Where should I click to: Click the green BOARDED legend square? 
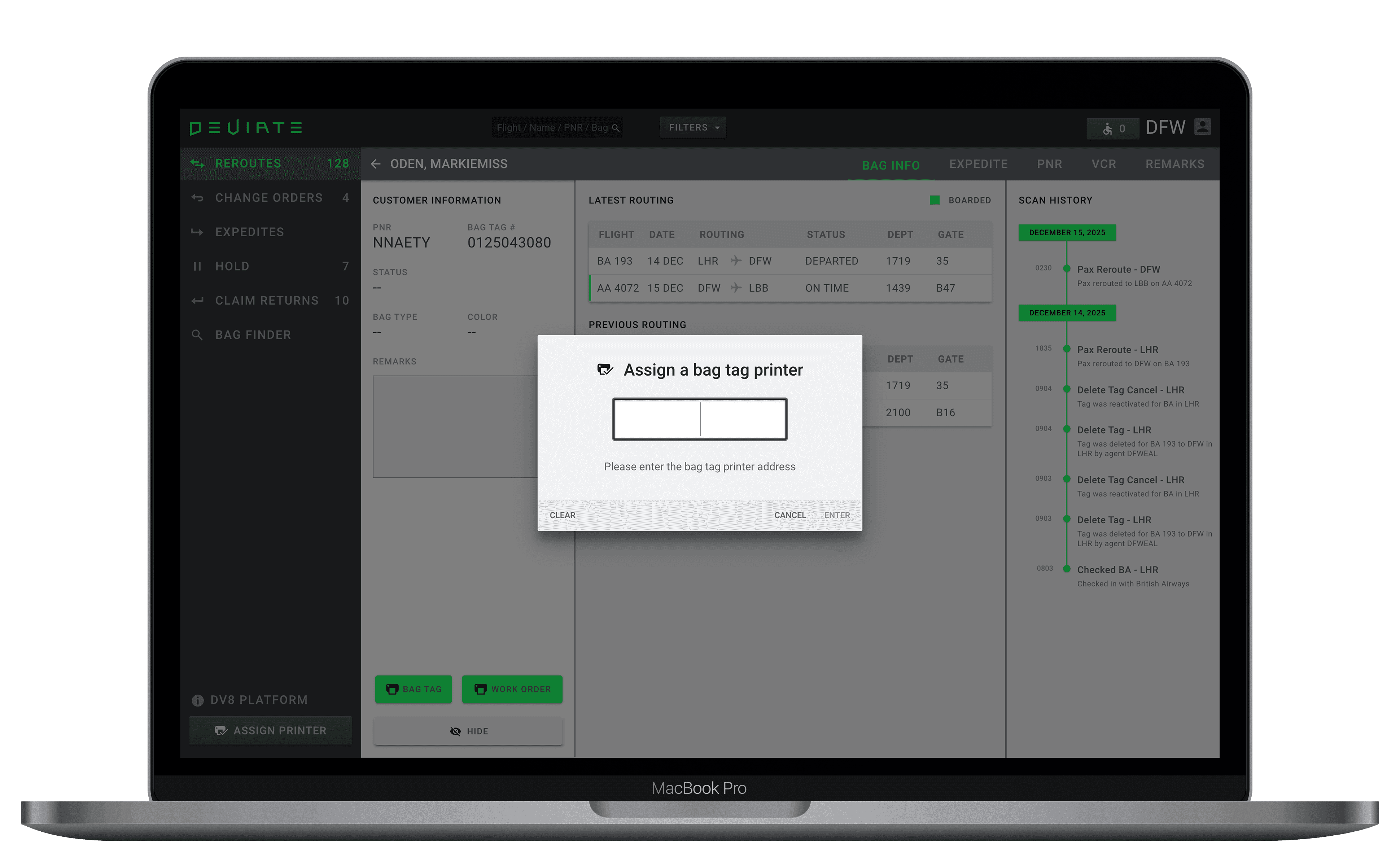coord(935,201)
